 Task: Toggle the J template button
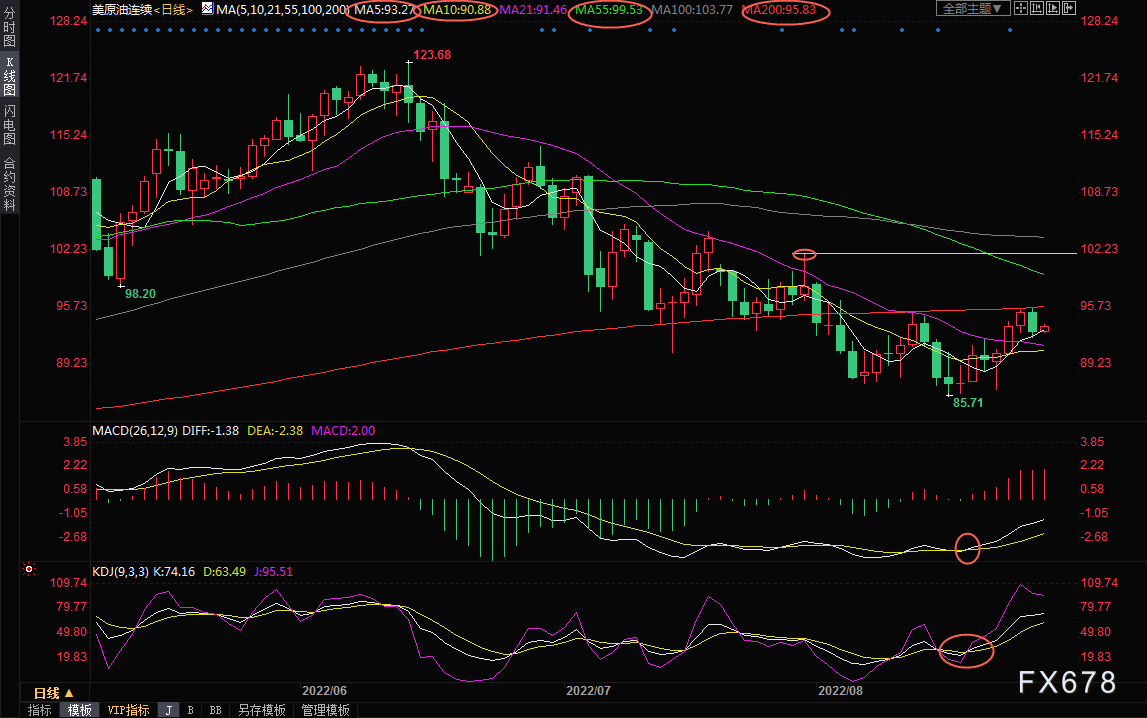coord(168,710)
